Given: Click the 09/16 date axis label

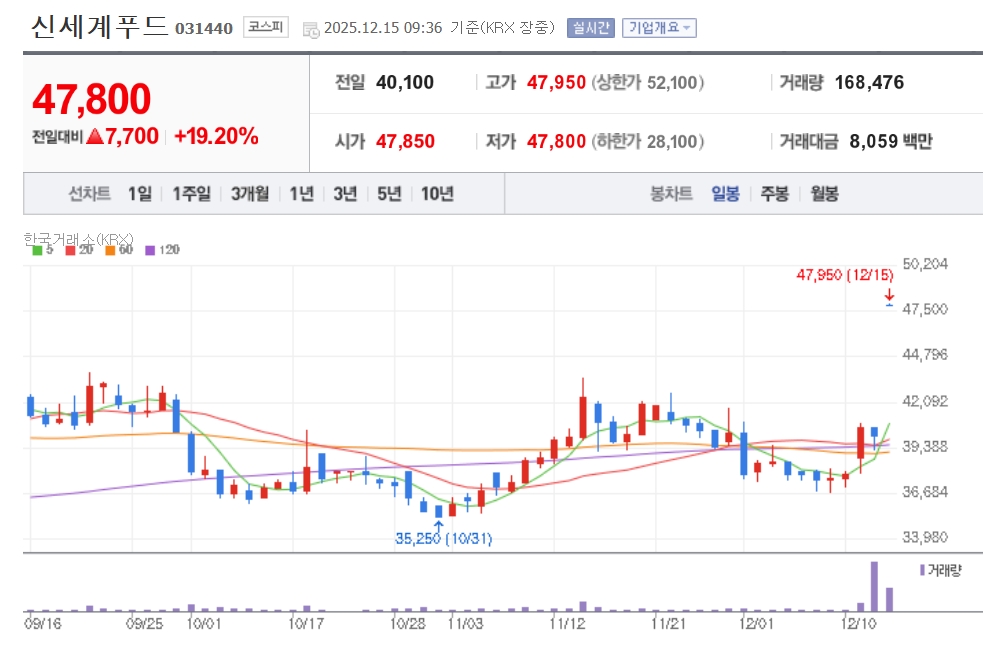Looking at the screenshot, I should 43,624.
